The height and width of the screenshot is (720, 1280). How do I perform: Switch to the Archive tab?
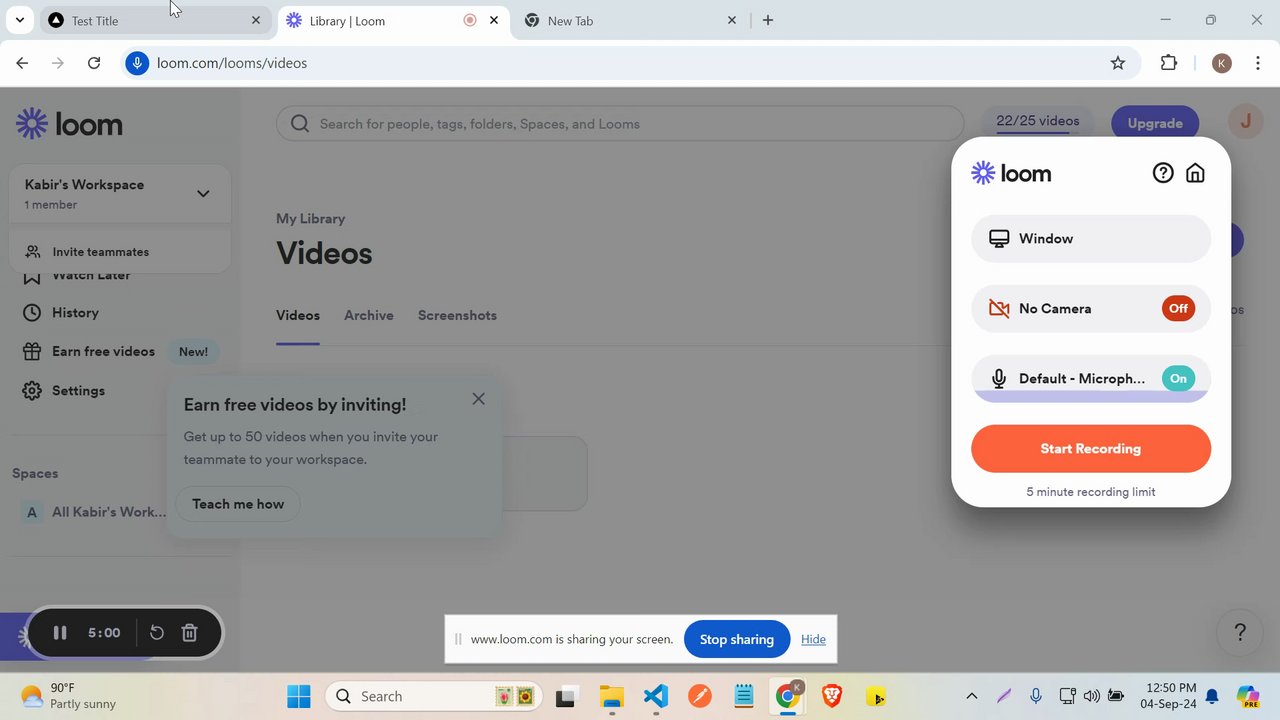(369, 315)
